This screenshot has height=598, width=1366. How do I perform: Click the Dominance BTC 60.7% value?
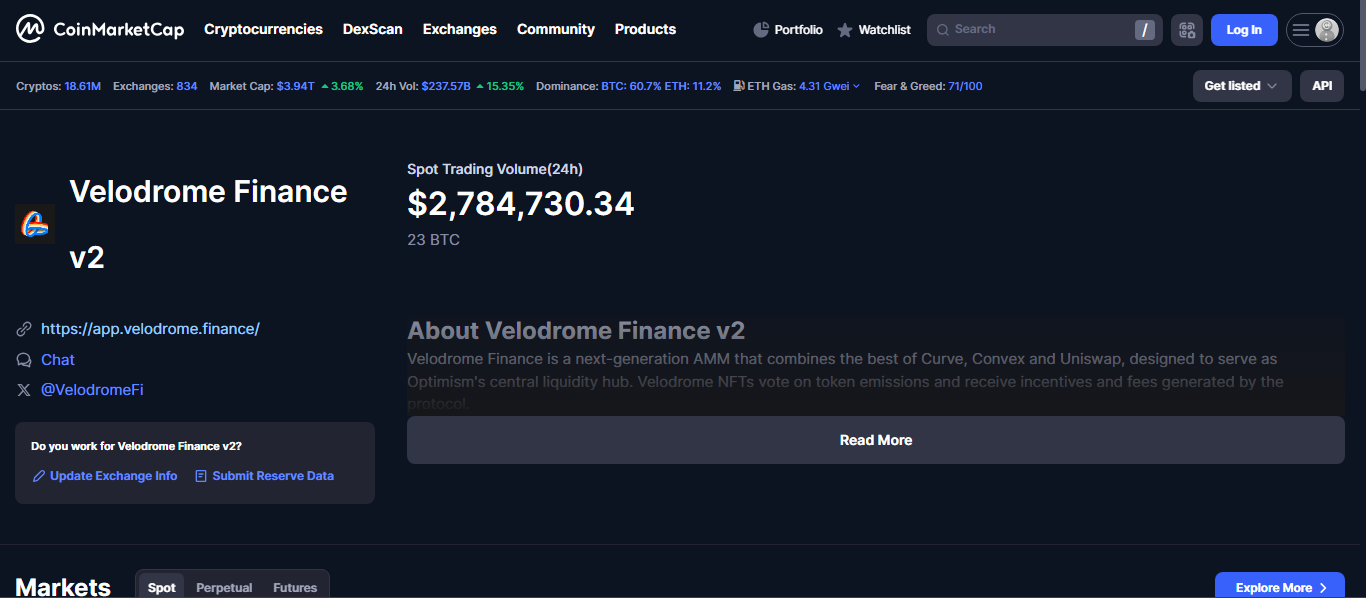point(630,86)
